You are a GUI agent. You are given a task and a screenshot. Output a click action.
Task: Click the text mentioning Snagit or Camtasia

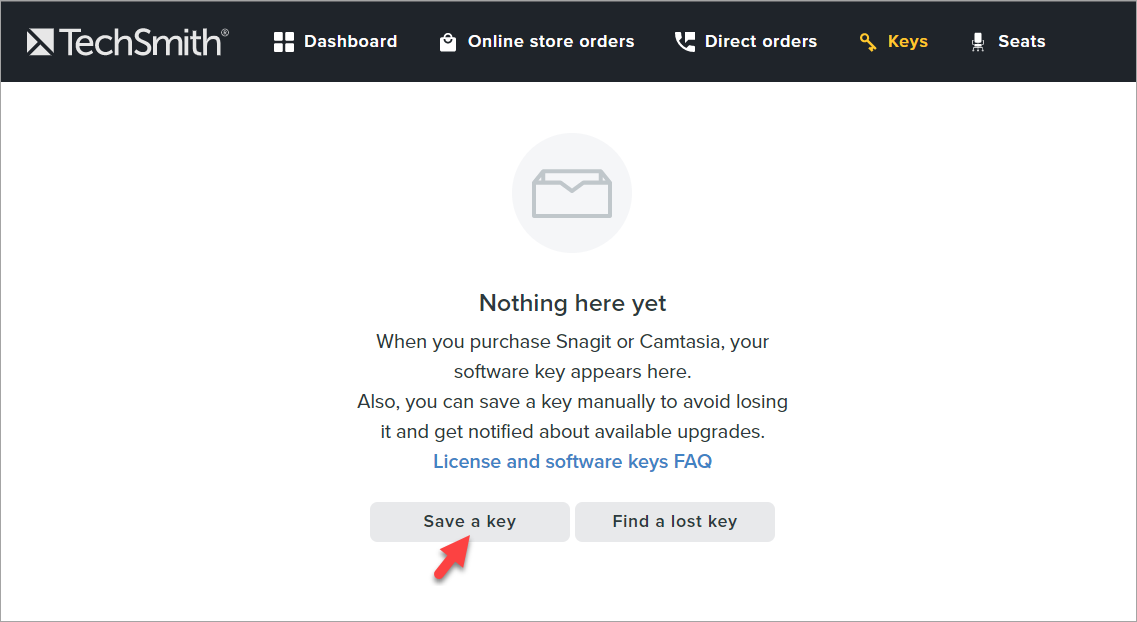tap(572, 341)
